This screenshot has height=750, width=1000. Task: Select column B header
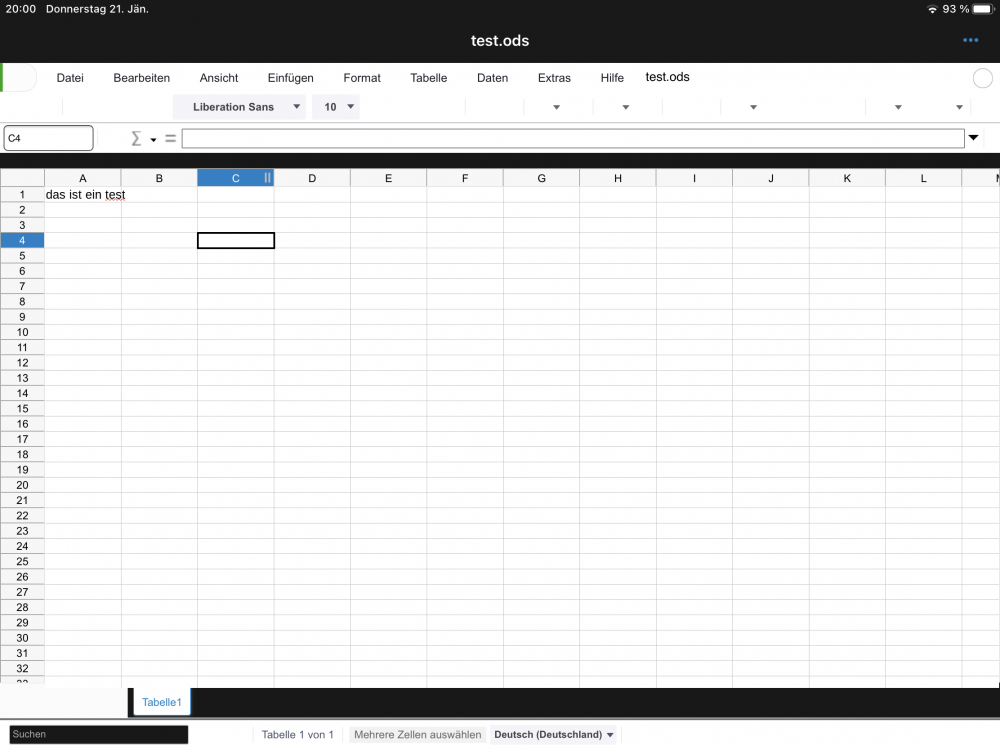pyautogui.click(x=159, y=179)
